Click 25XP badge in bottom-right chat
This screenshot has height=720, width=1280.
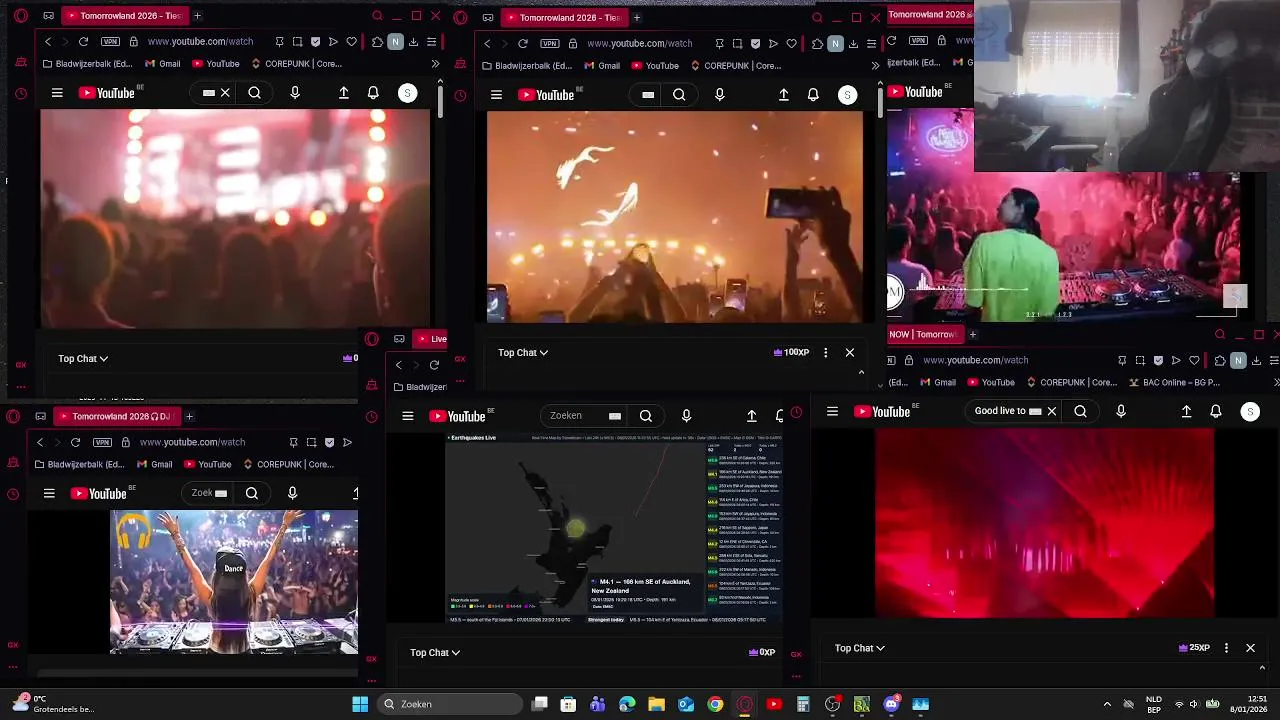tap(1194, 648)
